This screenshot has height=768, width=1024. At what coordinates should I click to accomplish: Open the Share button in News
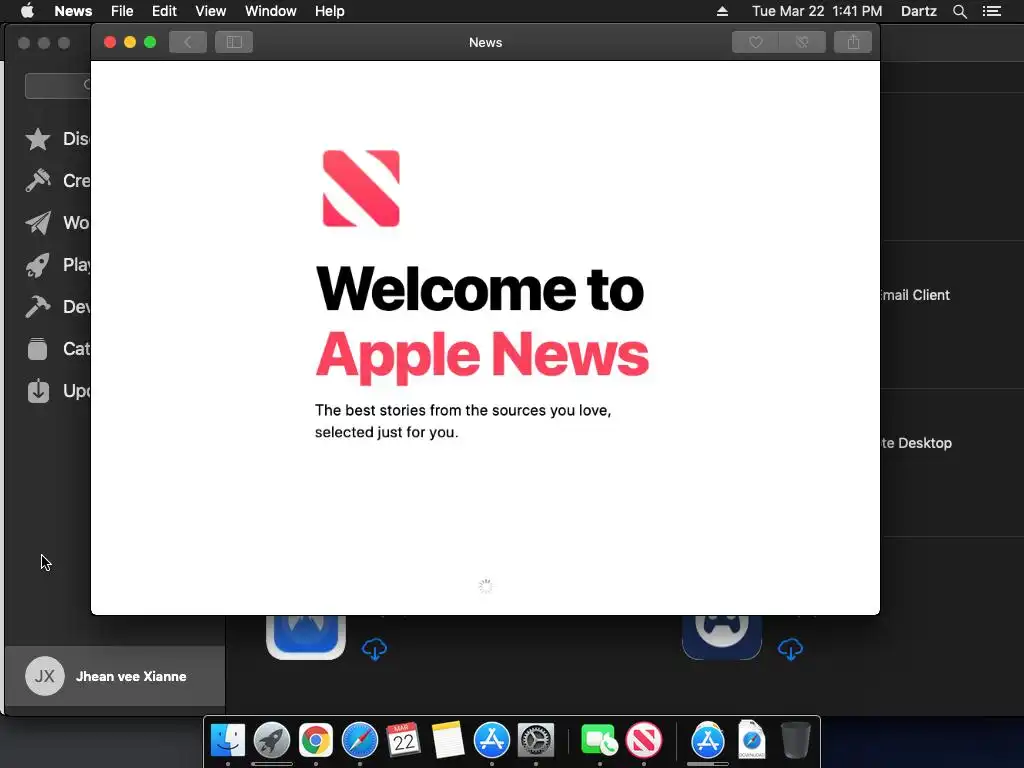point(853,42)
